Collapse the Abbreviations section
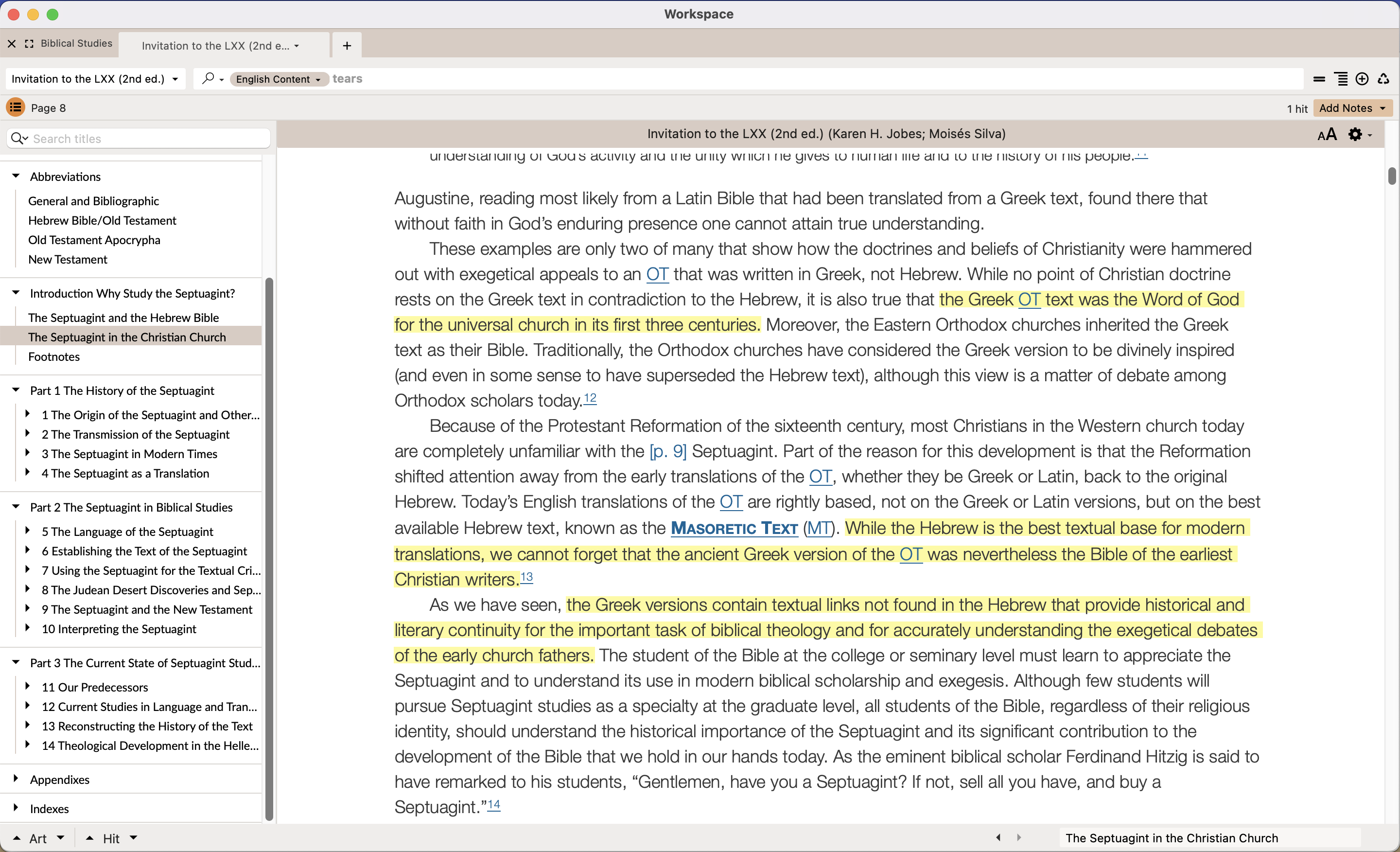This screenshot has height=852, width=1400. click(x=16, y=176)
